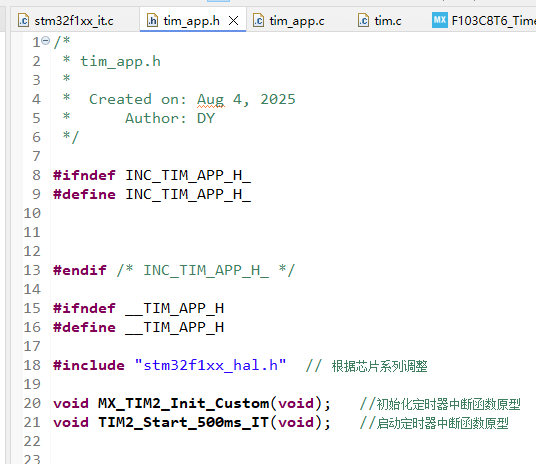Click the MX icon on F103C8T6 tab
The image size is (536, 464).
[x=440, y=20]
